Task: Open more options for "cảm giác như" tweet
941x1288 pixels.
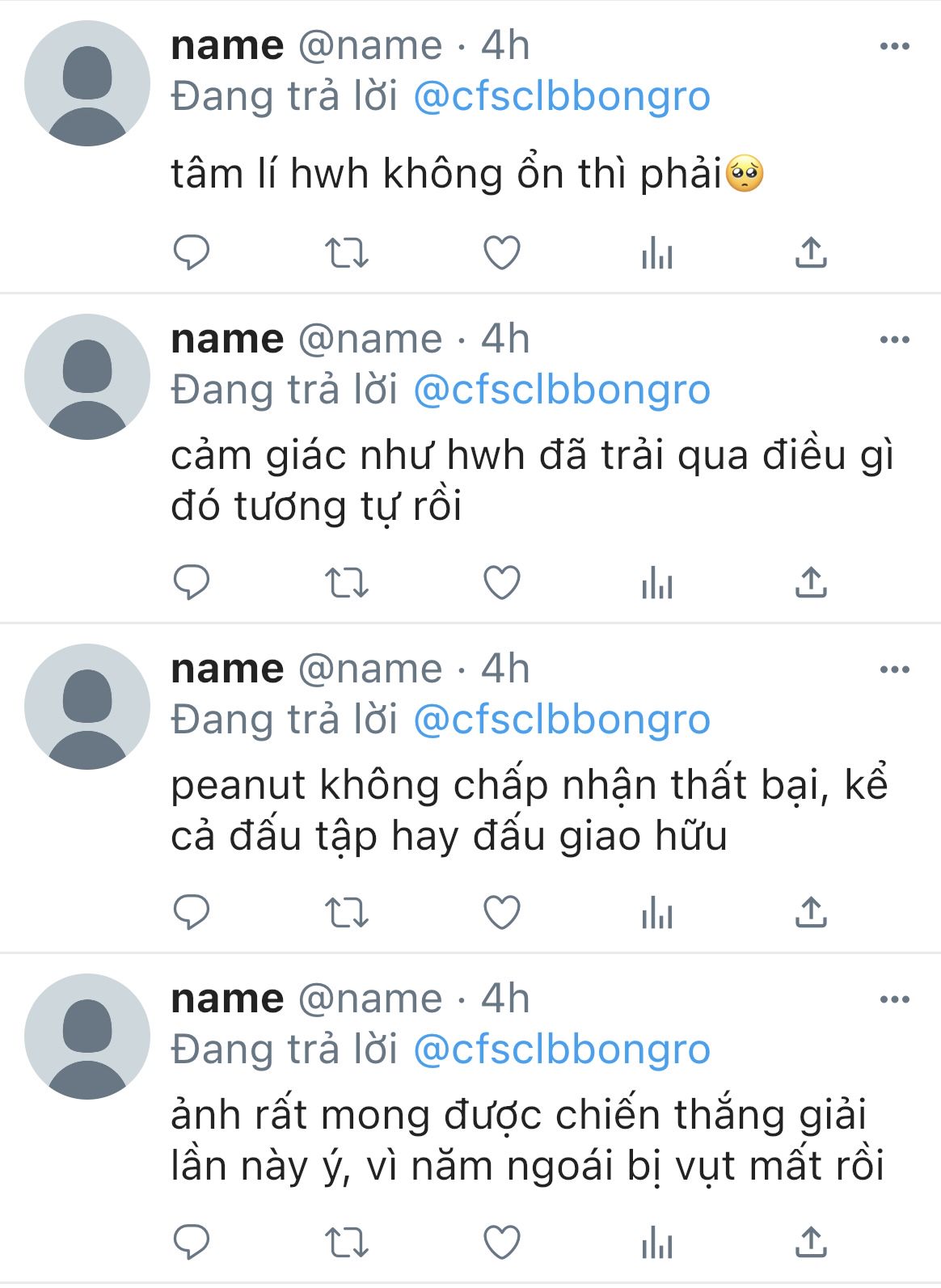Action: click(x=894, y=340)
